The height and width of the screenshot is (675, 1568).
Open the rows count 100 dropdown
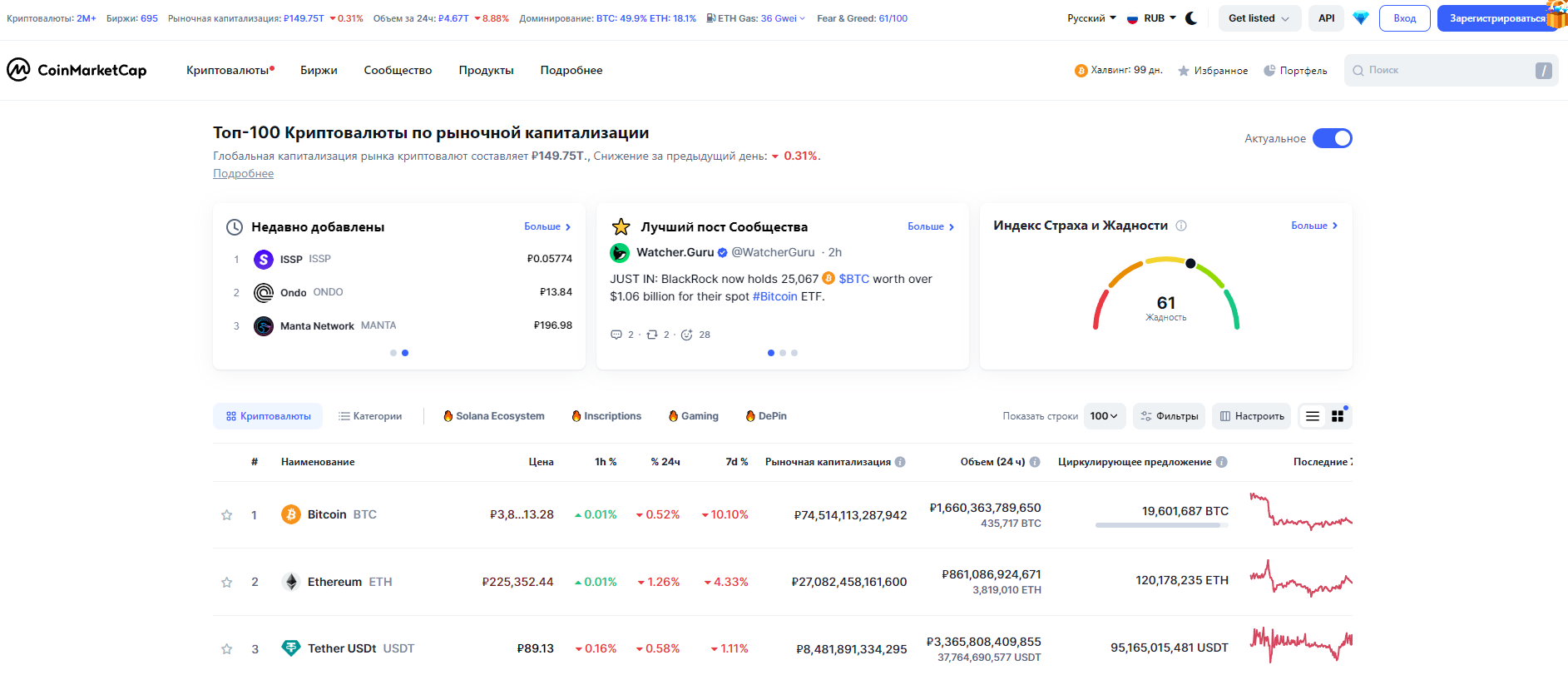coord(1104,416)
